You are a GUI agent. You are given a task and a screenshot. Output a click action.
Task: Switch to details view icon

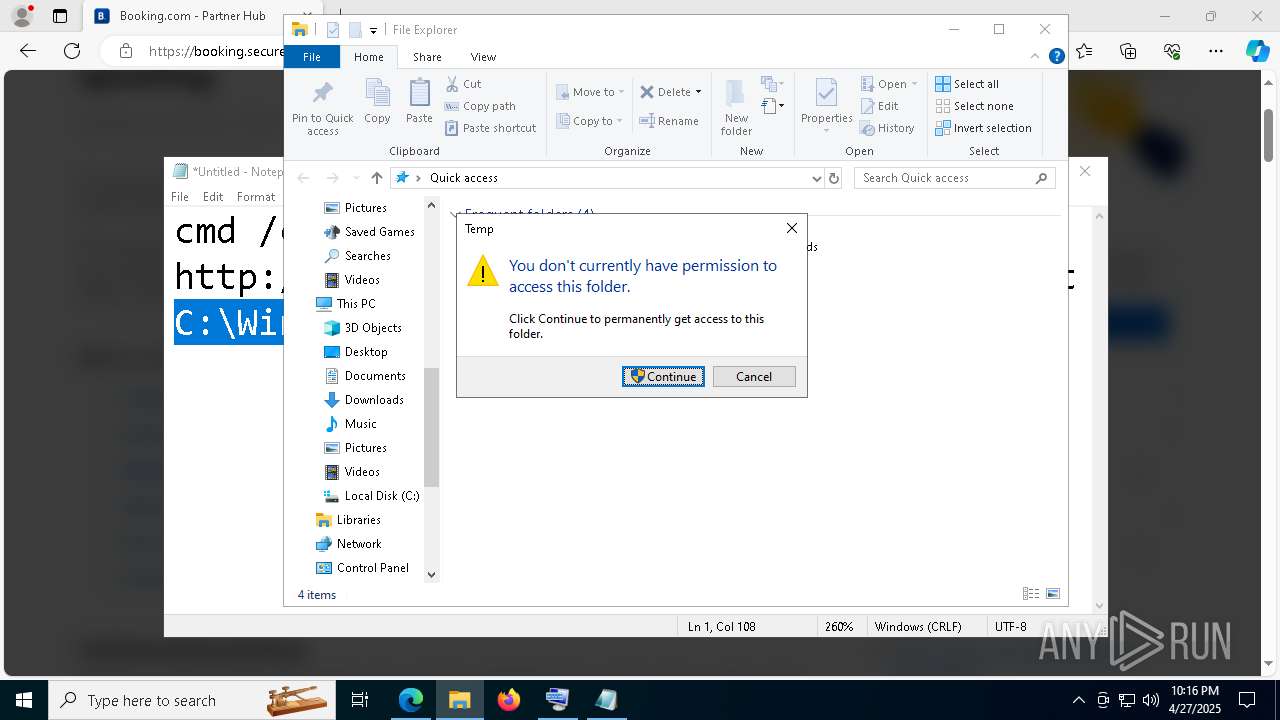pyautogui.click(x=1031, y=594)
